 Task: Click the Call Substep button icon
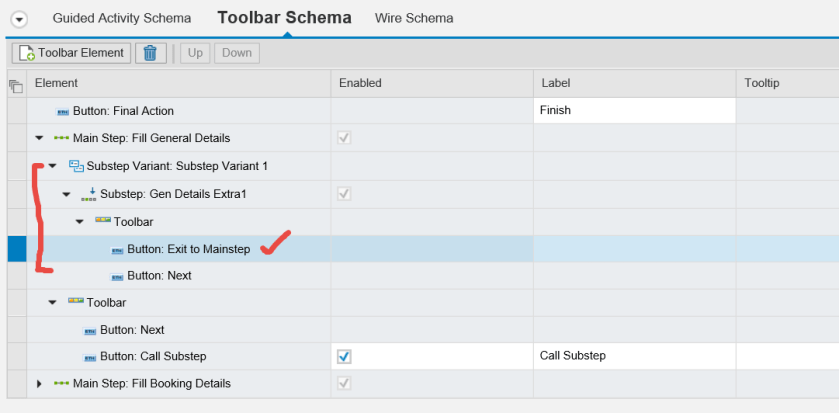(90, 357)
